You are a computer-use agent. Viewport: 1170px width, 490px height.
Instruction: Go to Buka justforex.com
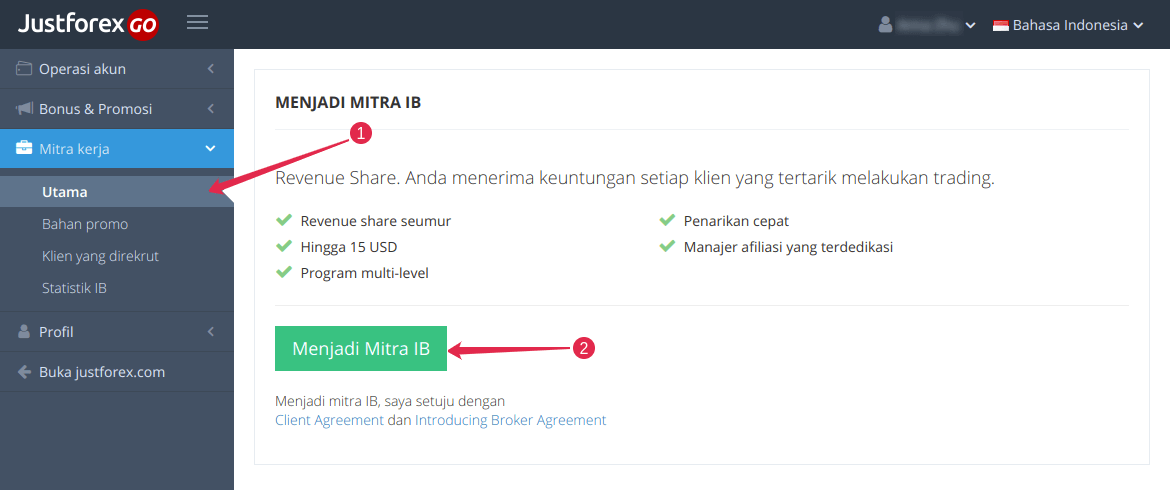point(117,371)
